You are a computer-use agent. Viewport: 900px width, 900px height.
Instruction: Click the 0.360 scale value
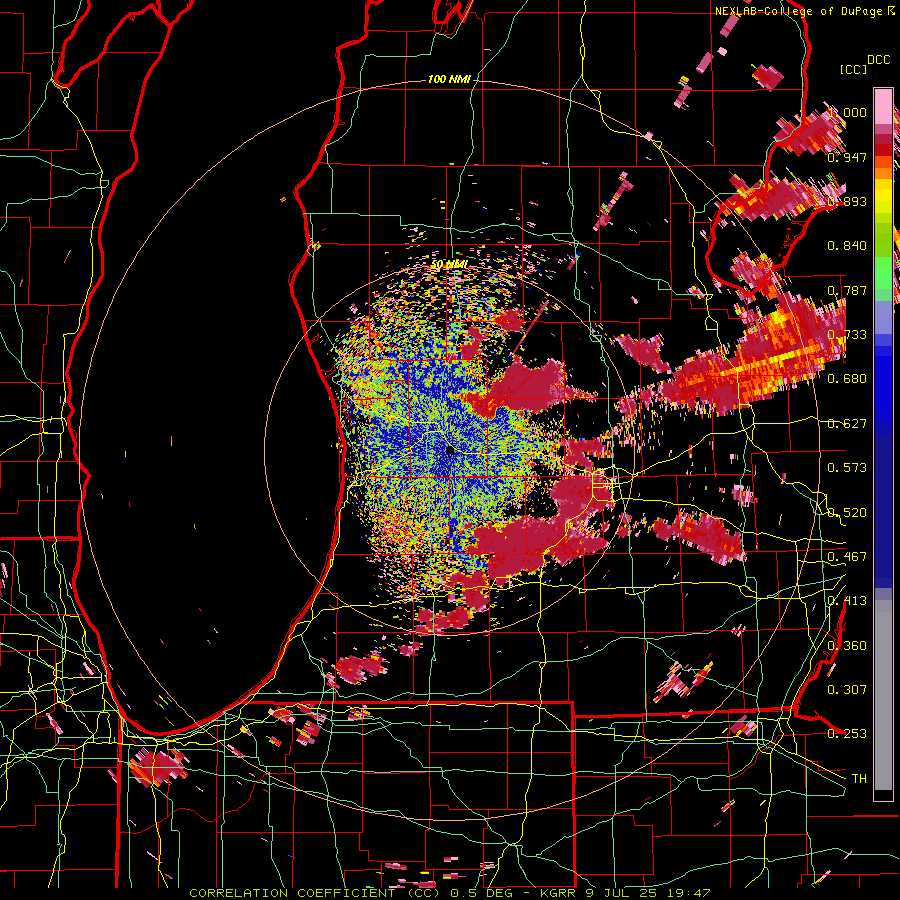click(847, 646)
